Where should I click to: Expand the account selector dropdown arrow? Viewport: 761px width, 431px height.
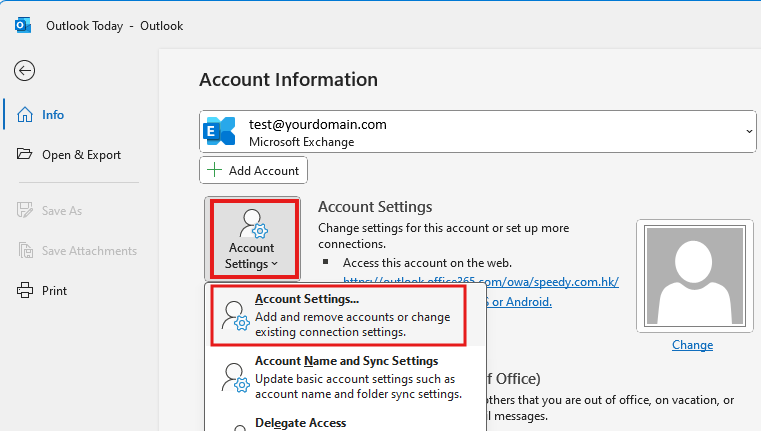tap(749, 132)
